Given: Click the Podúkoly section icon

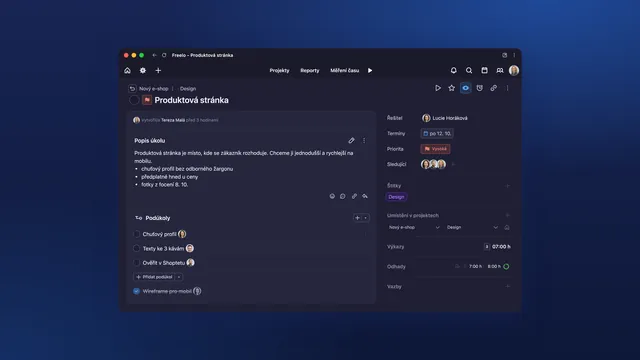Looking at the screenshot, I should click(138, 218).
